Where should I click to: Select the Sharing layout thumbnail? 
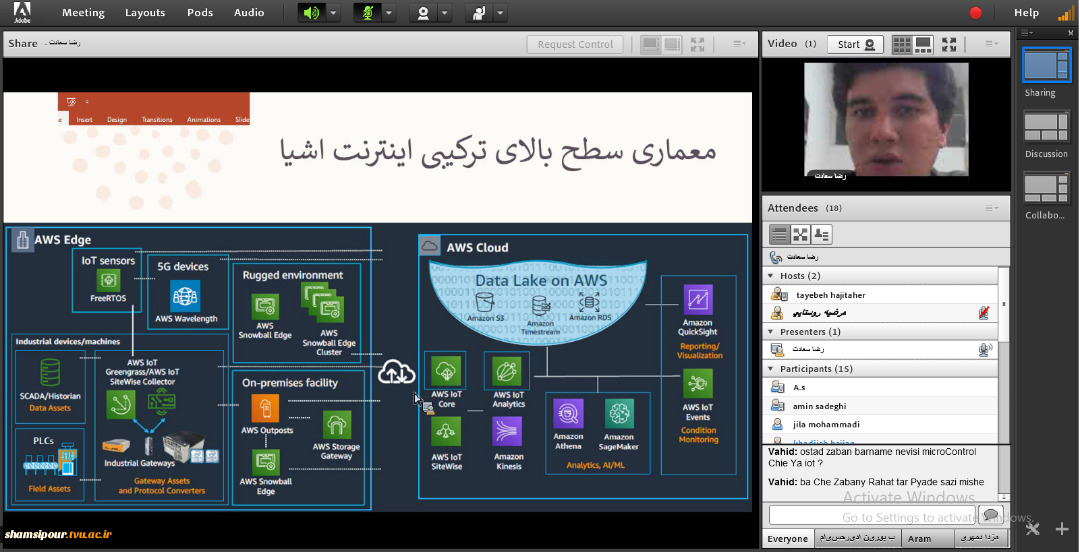pyautogui.click(x=1046, y=67)
